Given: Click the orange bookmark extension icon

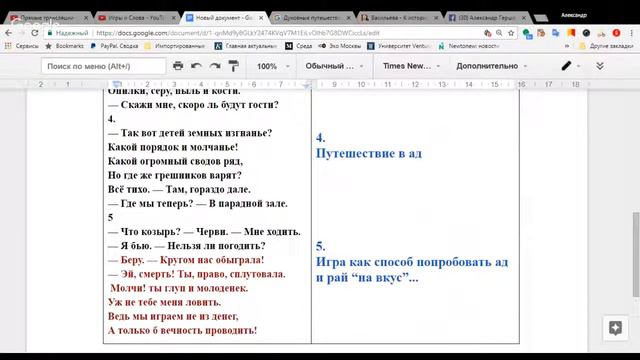Looking at the screenshot, I should click(x=571, y=33).
